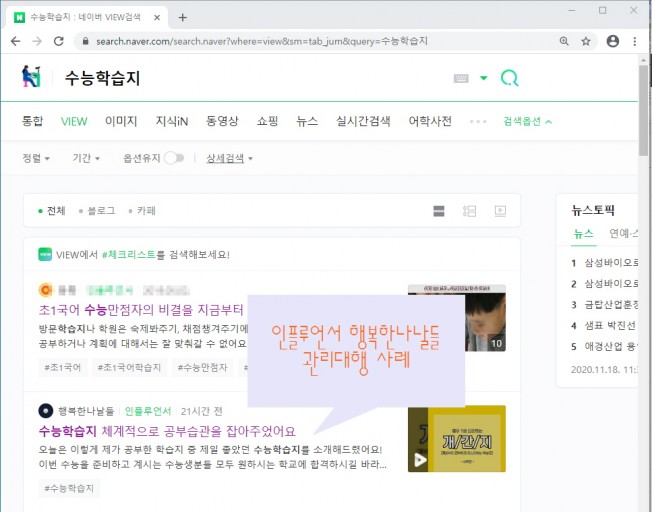Select the 카페 filter
The image size is (652, 512).
click(x=142, y=211)
